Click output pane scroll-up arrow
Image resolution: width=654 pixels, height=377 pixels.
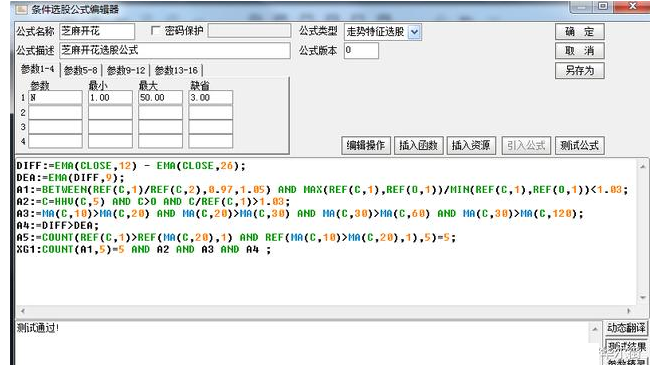pyautogui.click(x=595, y=329)
